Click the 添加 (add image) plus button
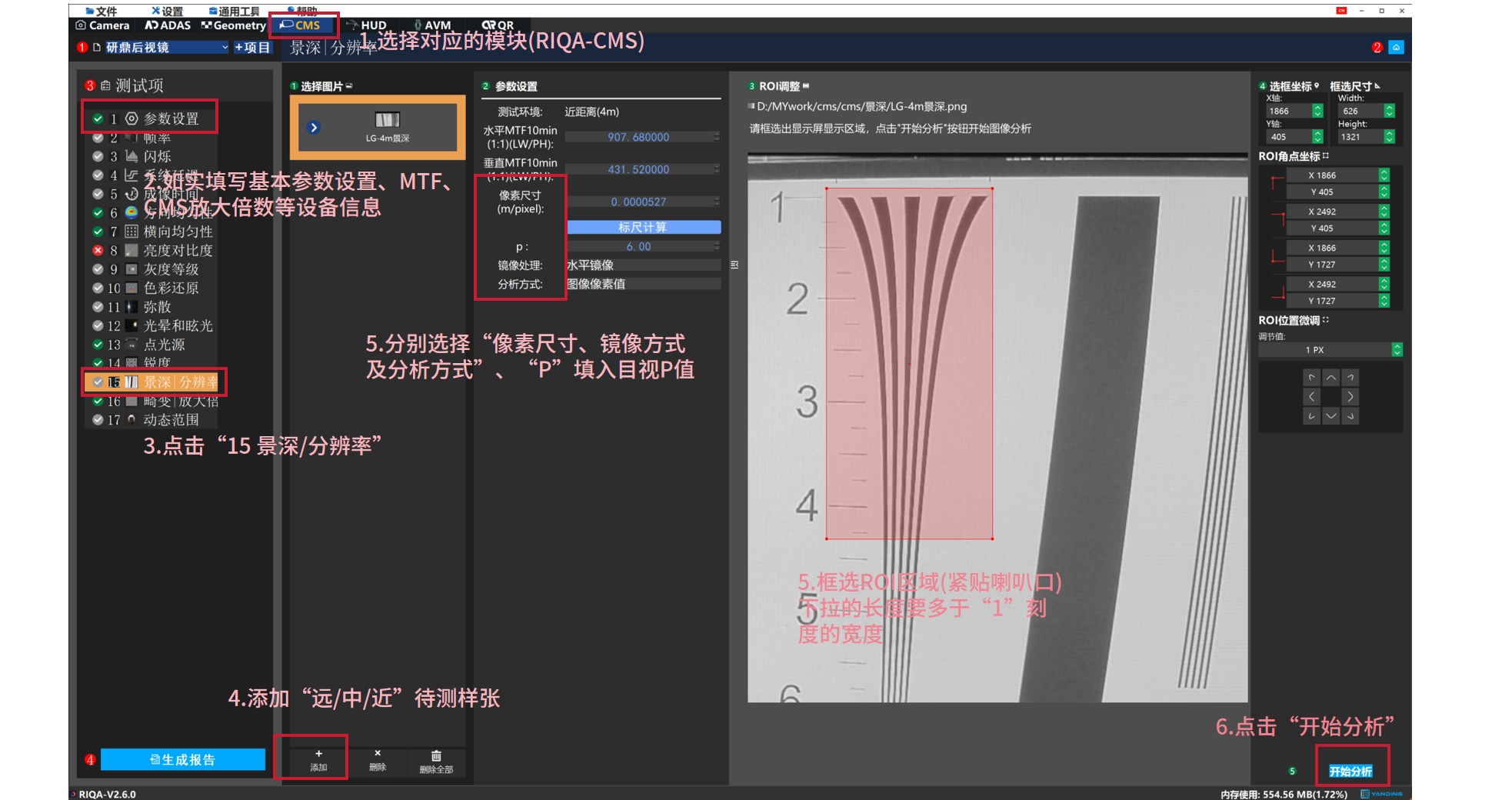Image resolution: width=1512 pixels, height=800 pixels. coord(318,754)
